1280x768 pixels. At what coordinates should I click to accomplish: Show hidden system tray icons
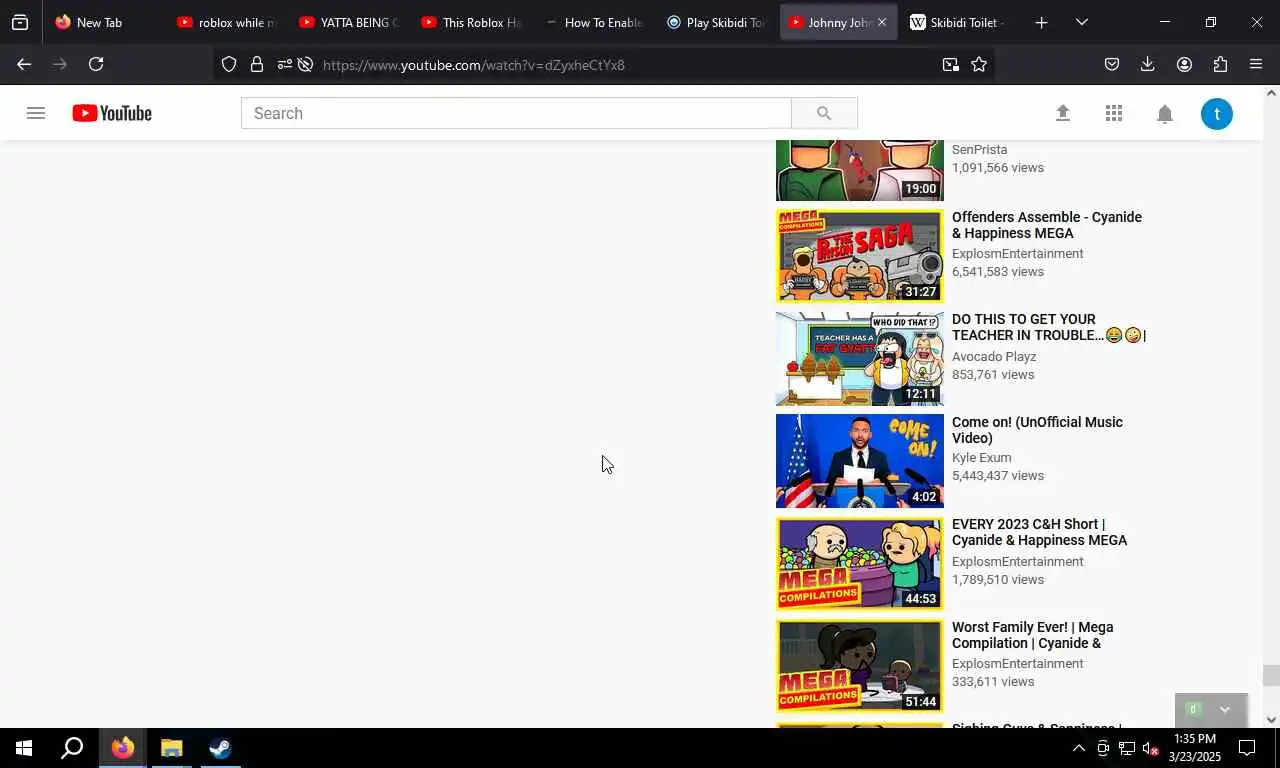[1078, 748]
